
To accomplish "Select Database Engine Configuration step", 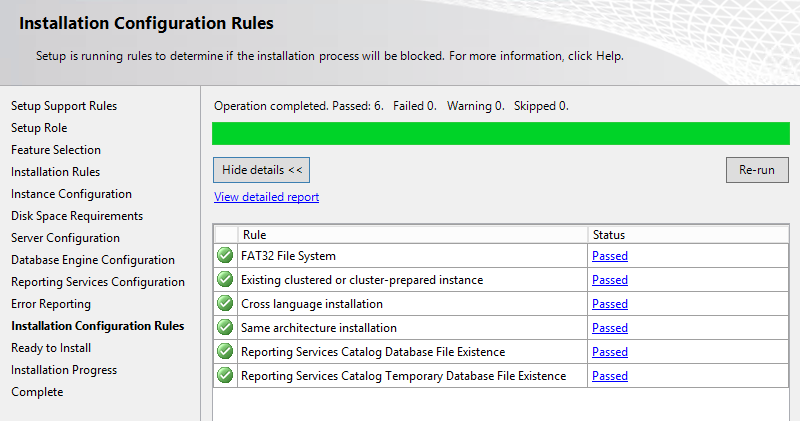I will 93,260.
